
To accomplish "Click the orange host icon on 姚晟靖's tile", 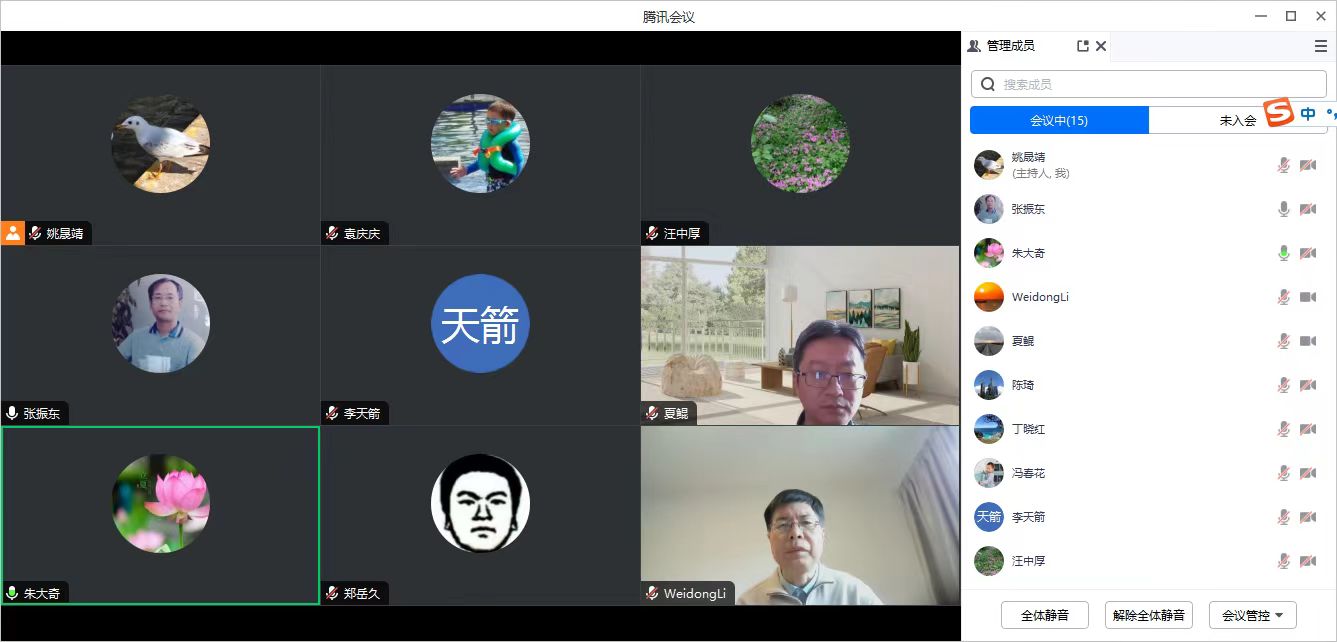I will pos(13,233).
